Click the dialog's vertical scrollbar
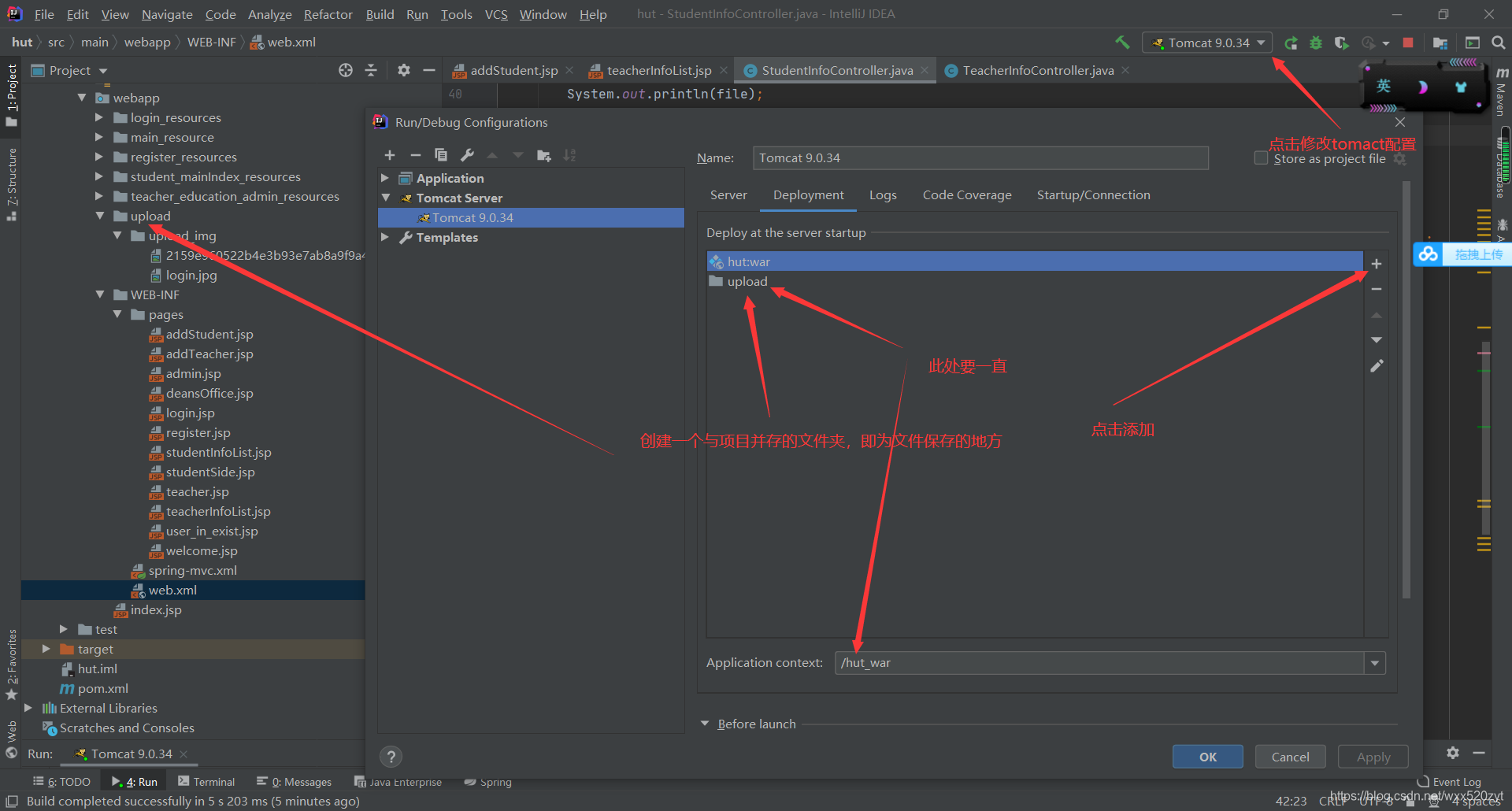The width and height of the screenshot is (1512, 811). click(1406, 390)
